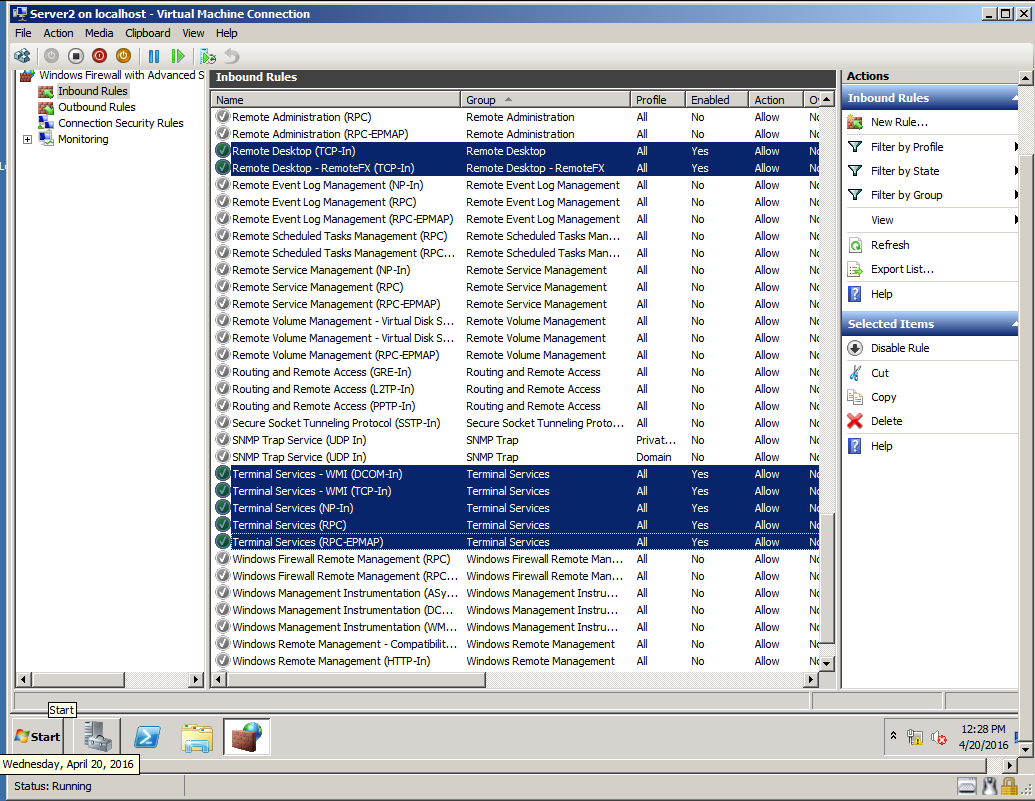Click the rules list vertical scrollbar up arrow

[x=827, y=100]
